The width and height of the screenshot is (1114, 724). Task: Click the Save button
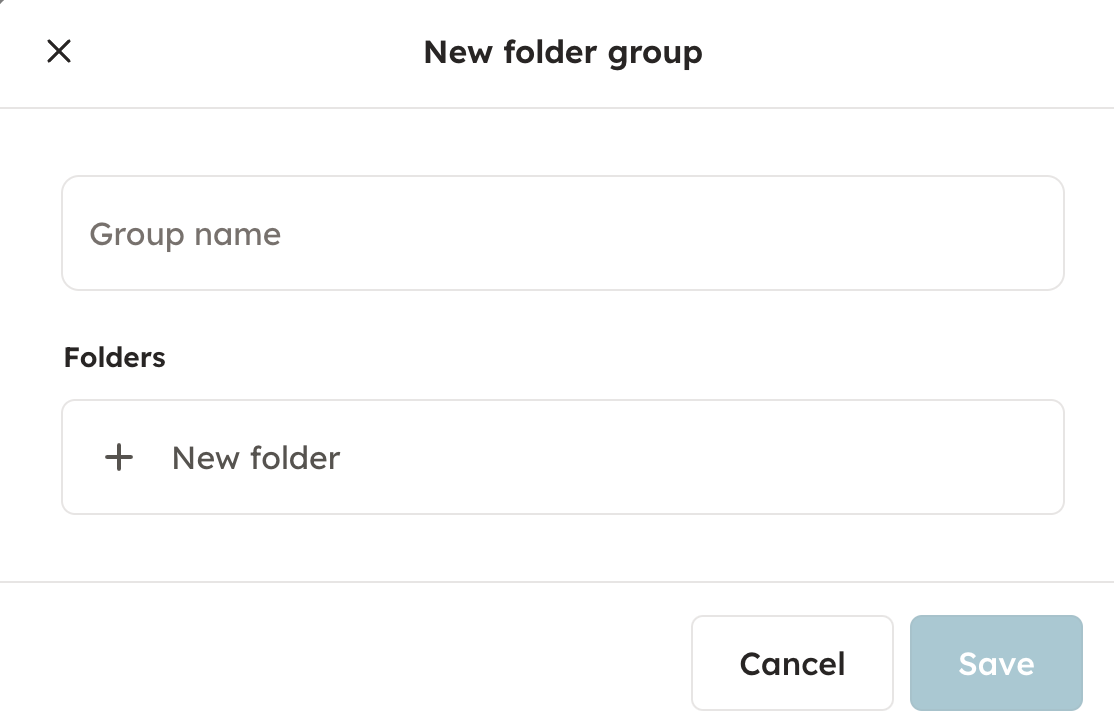point(995,664)
